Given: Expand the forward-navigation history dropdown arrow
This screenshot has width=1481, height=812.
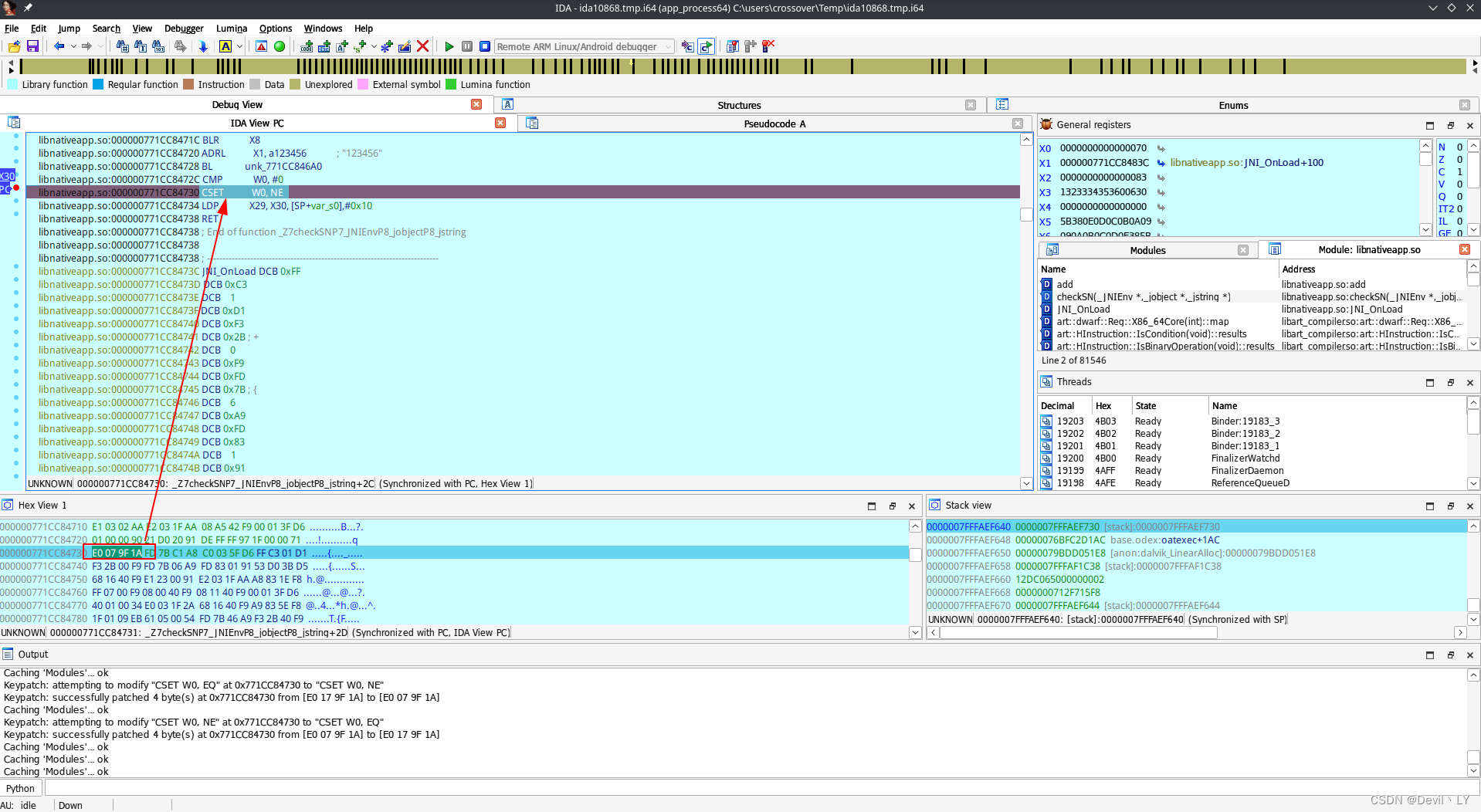Looking at the screenshot, I should click(100, 46).
